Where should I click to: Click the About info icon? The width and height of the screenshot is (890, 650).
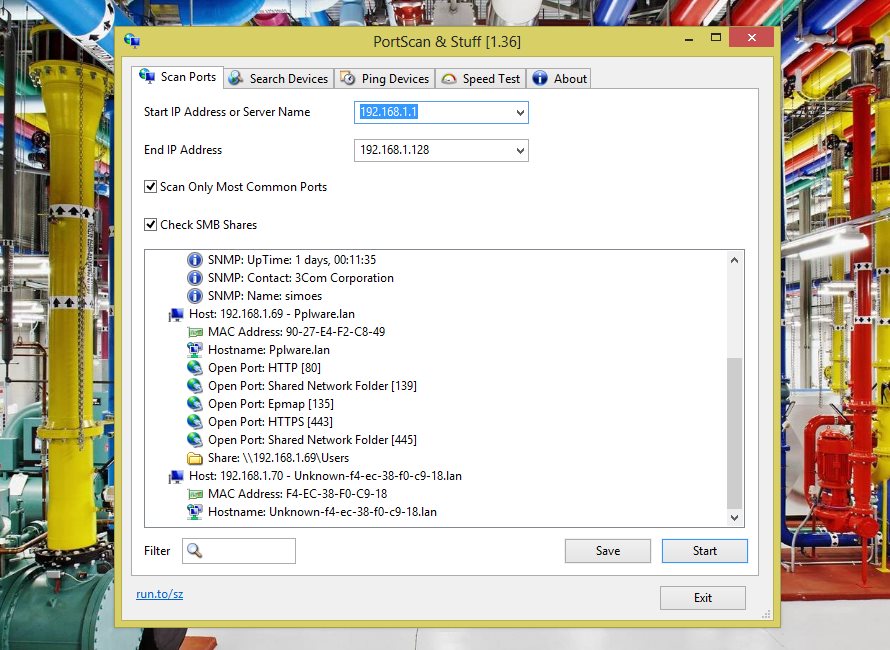(540, 78)
